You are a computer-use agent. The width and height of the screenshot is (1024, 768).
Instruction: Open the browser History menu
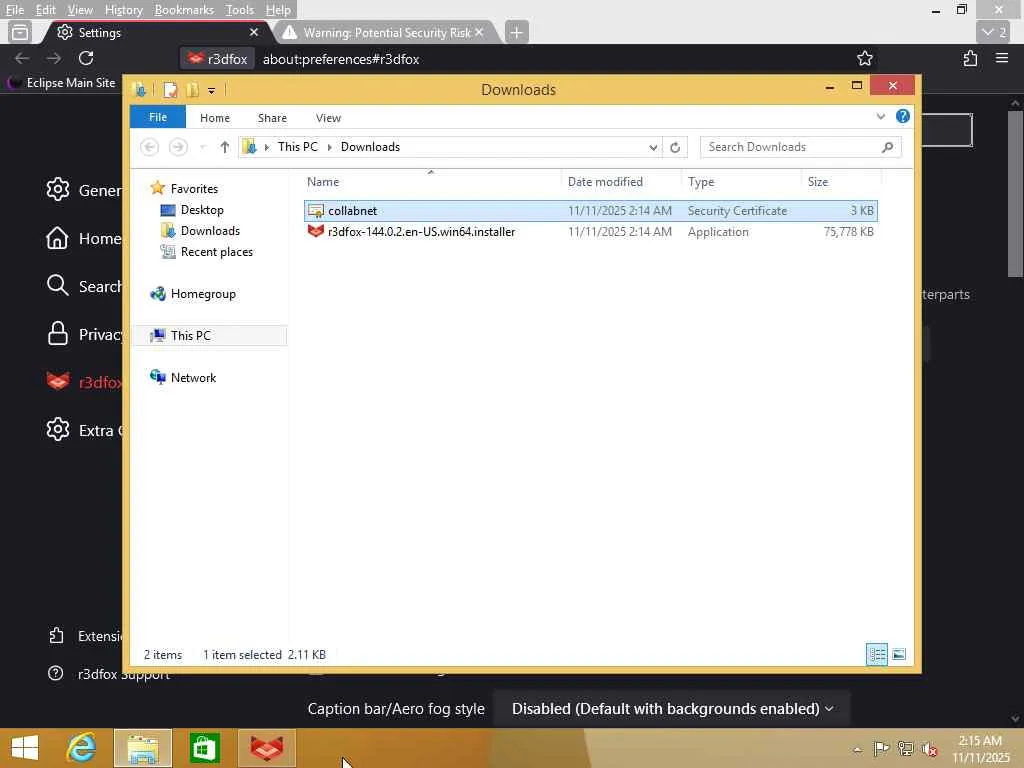[x=123, y=10]
